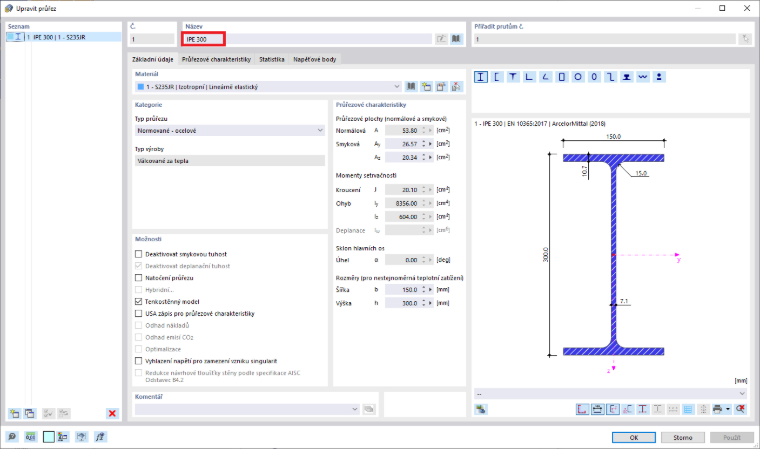
Task: Click the blue material color square
Action: coord(141,87)
